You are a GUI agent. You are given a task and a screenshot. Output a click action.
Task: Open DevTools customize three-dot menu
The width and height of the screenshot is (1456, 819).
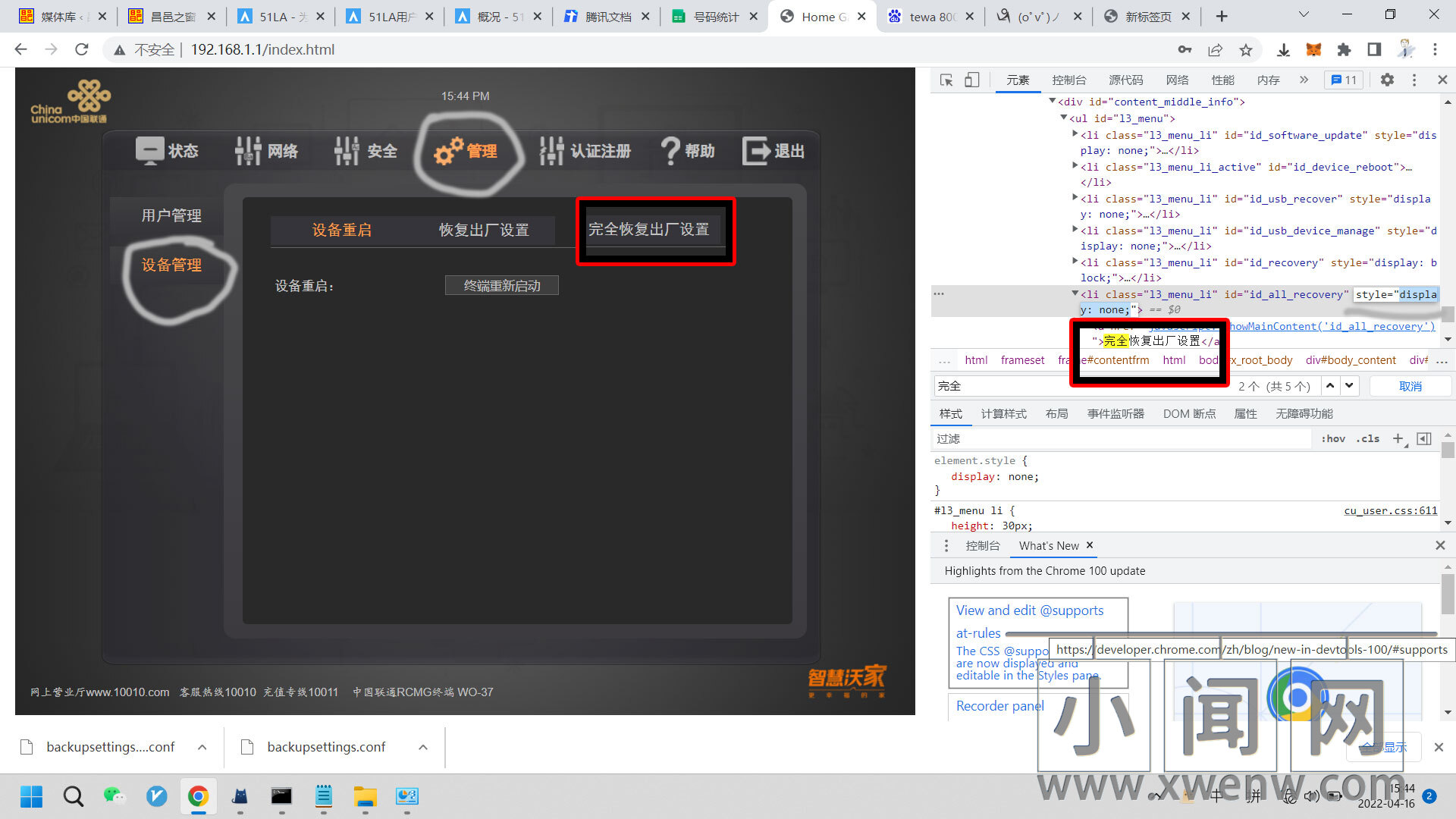(x=1414, y=80)
